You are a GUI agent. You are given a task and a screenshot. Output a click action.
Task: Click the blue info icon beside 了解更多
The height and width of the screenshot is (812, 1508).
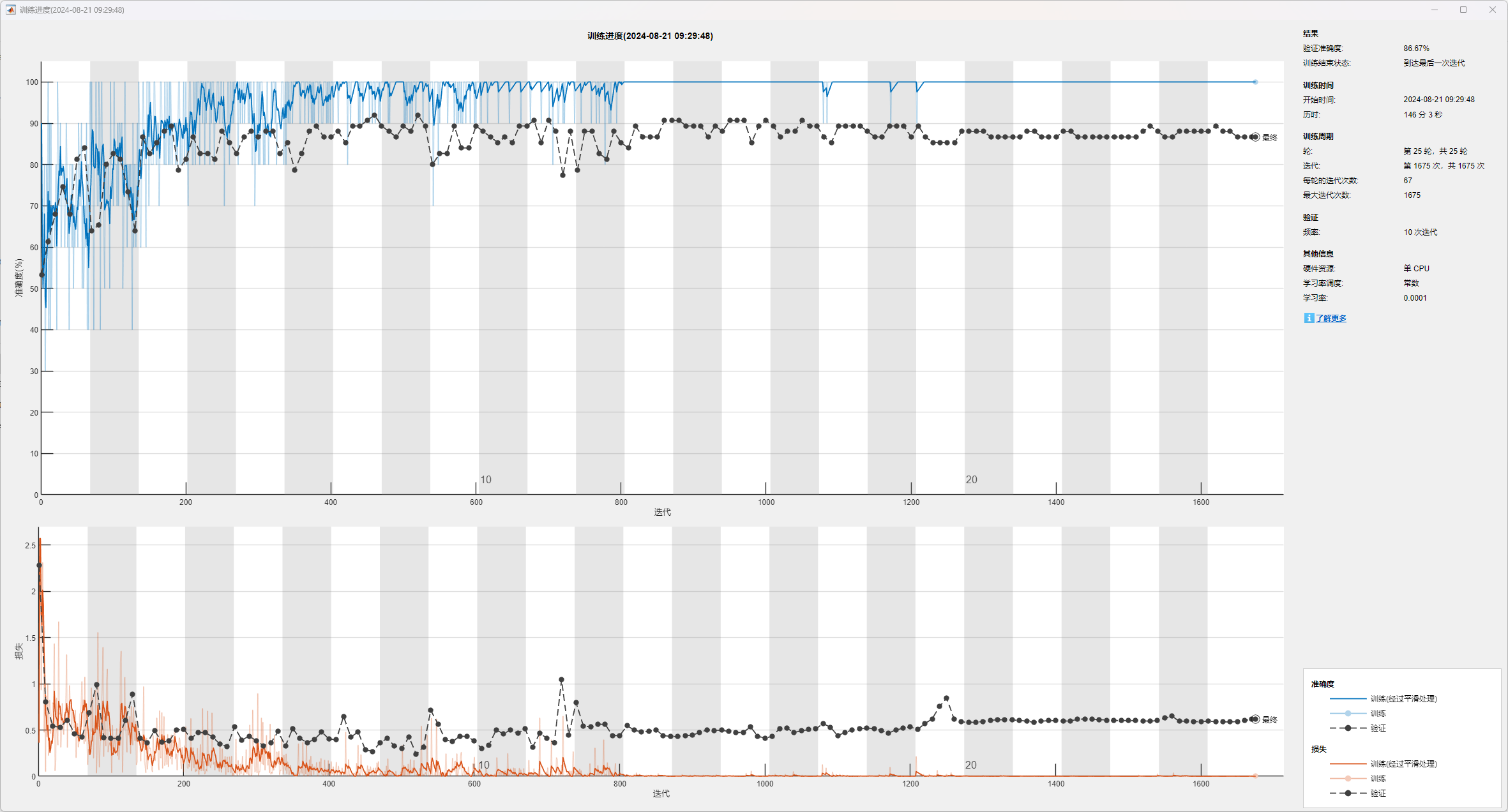pos(1309,318)
